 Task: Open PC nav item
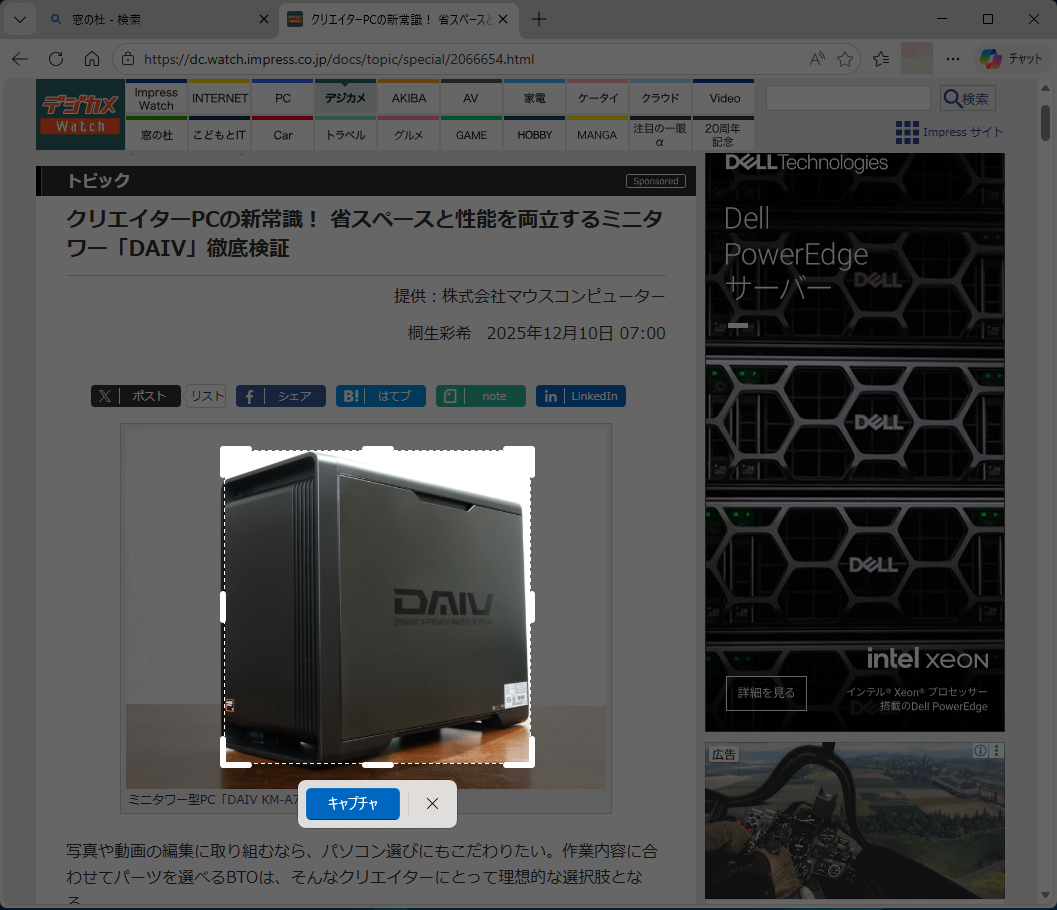[x=282, y=98]
